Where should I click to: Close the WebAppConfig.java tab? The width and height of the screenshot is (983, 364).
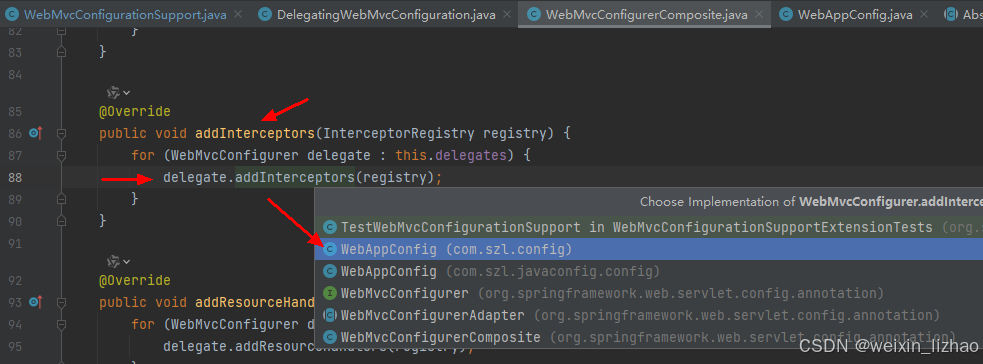click(923, 15)
